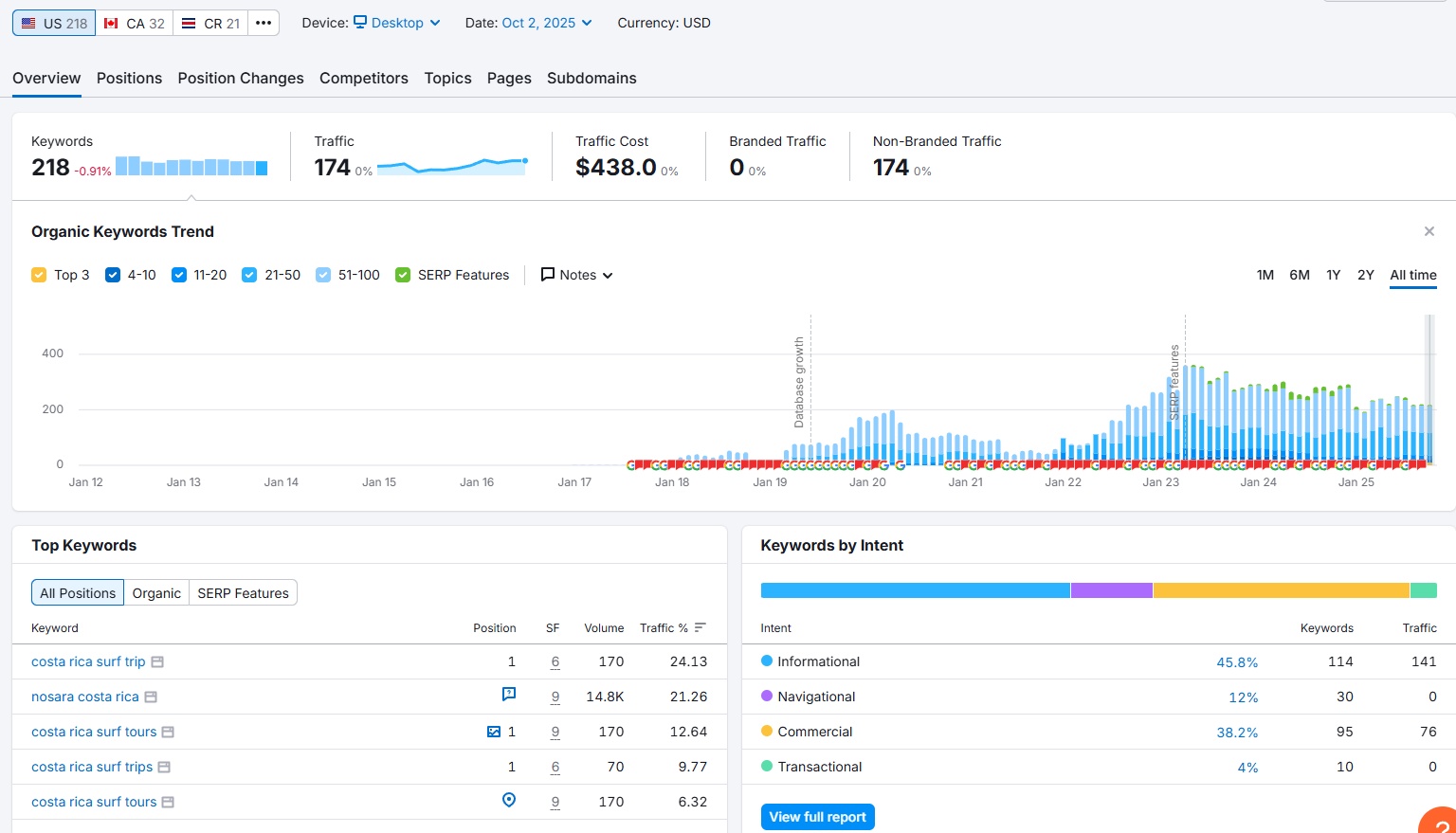This screenshot has height=833, width=1456.
Task: Switch to the Position Changes tab
Action: pos(241,78)
